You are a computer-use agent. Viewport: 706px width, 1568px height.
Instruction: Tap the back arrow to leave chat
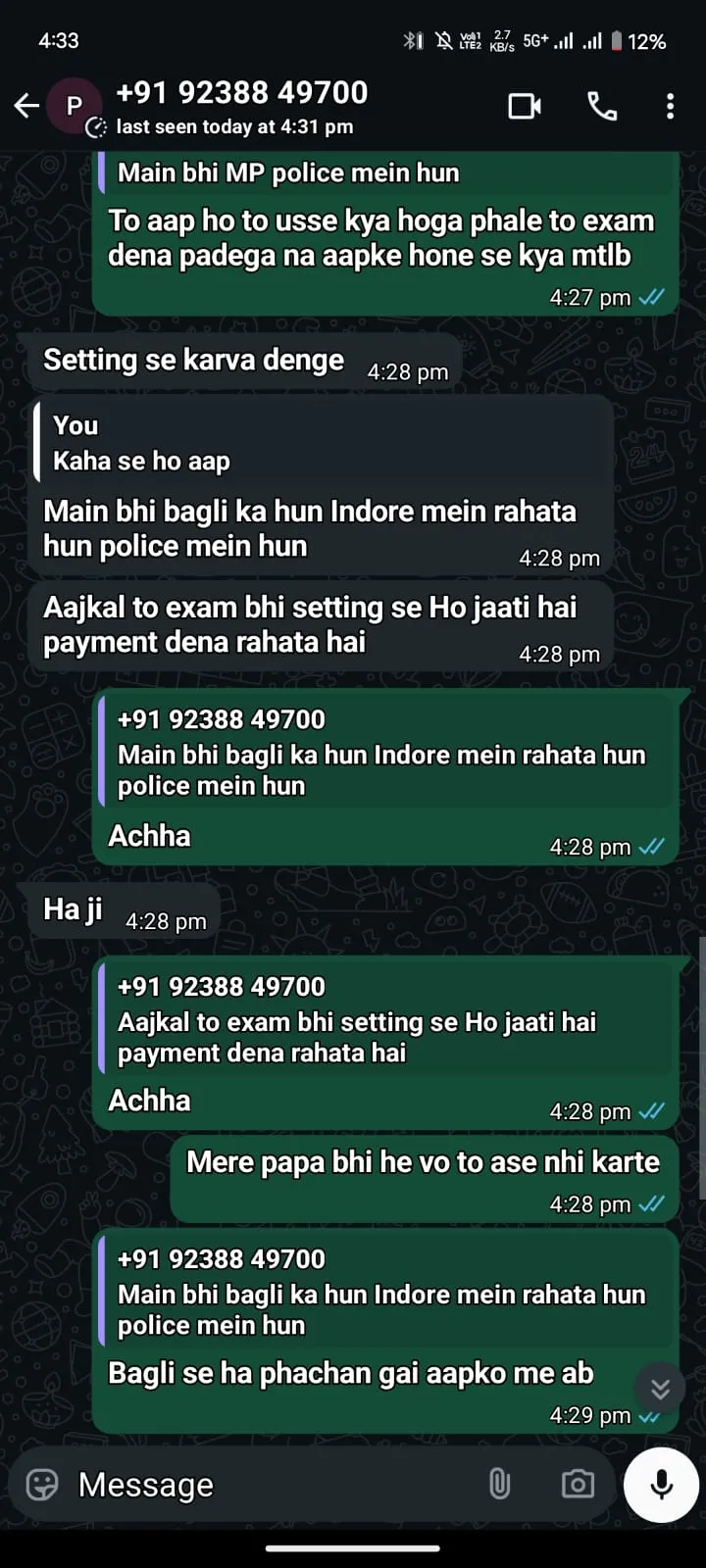(x=26, y=106)
